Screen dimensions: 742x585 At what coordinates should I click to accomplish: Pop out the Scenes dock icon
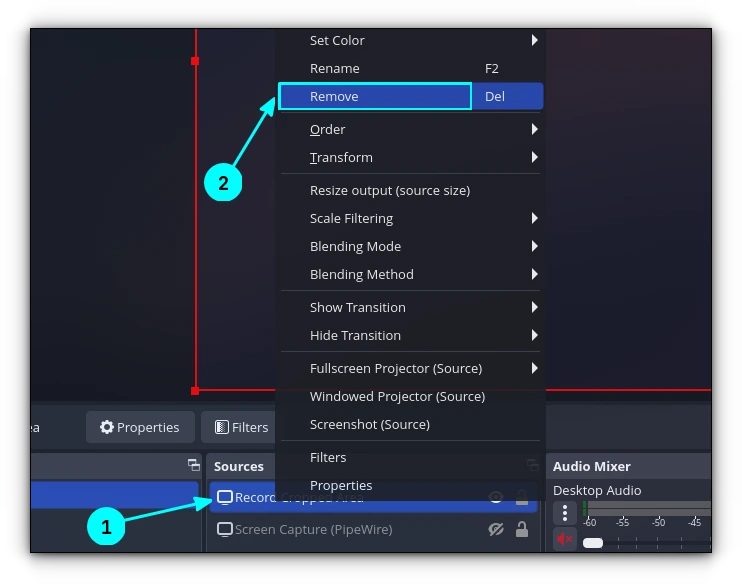[x=194, y=465]
